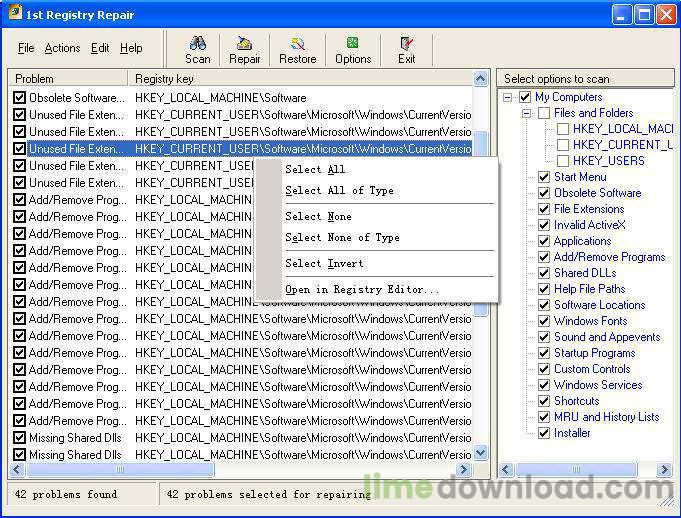Minimize the 1st Registry Repair window
Screen dimensions: 681x518
622,15
